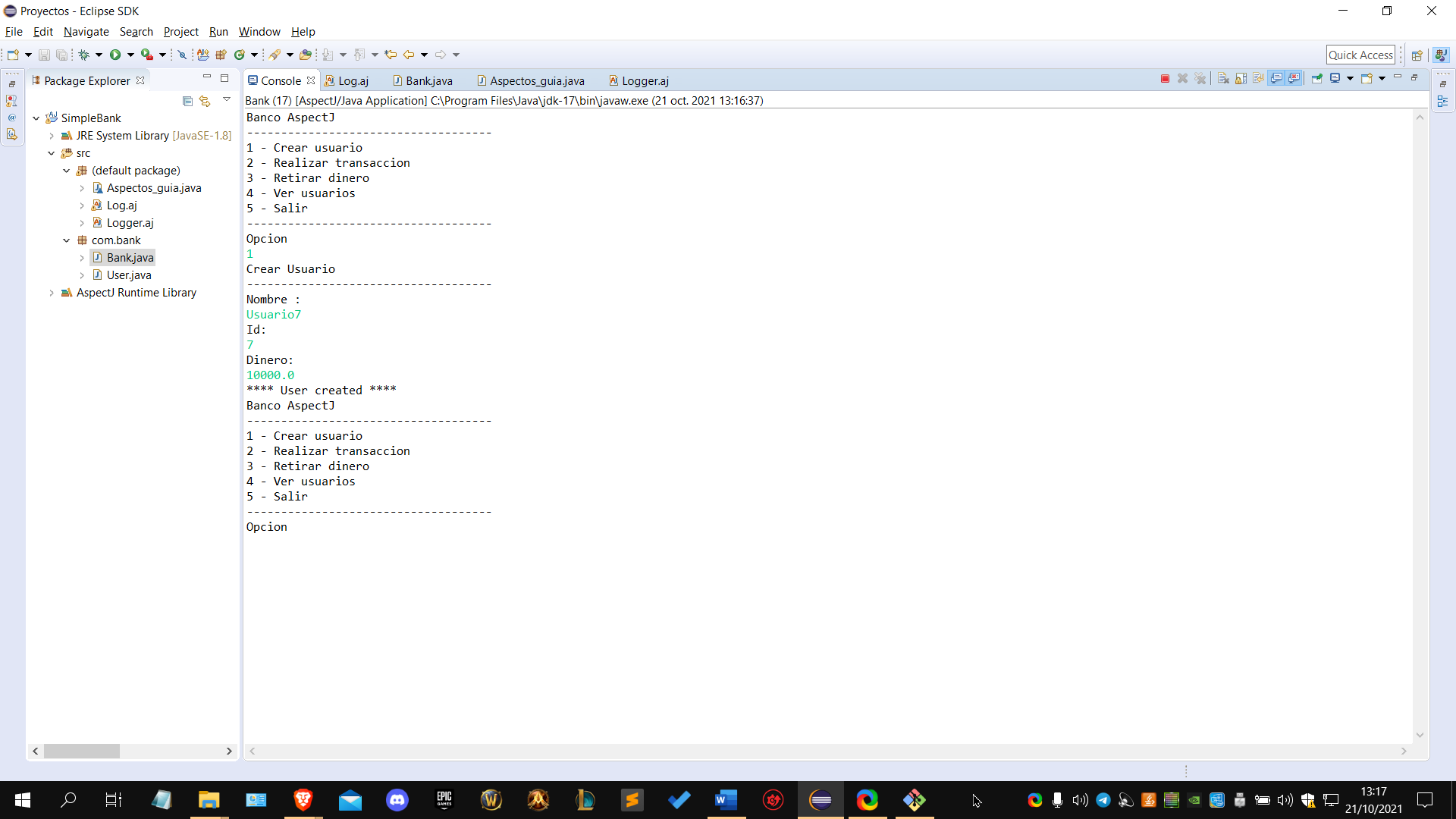Toggle Scroll Lock in the Console
The image size is (1456, 819).
point(1241,78)
